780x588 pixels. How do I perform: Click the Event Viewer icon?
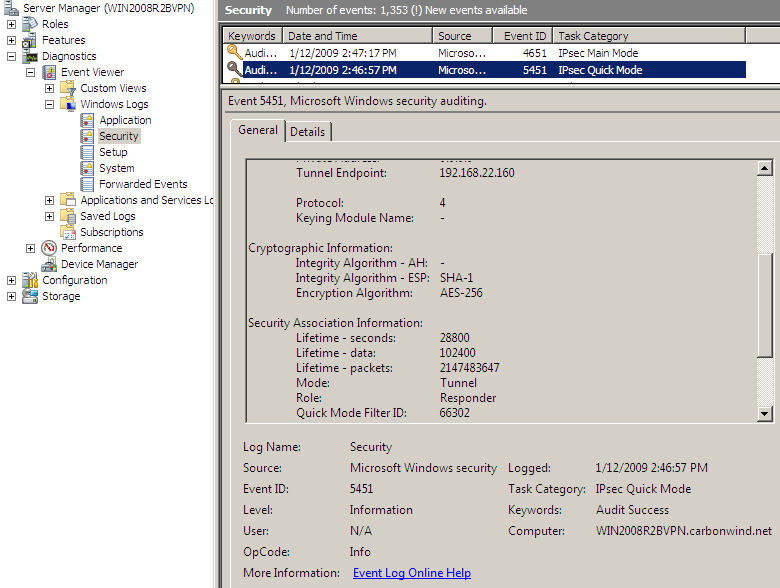(49, 72)
